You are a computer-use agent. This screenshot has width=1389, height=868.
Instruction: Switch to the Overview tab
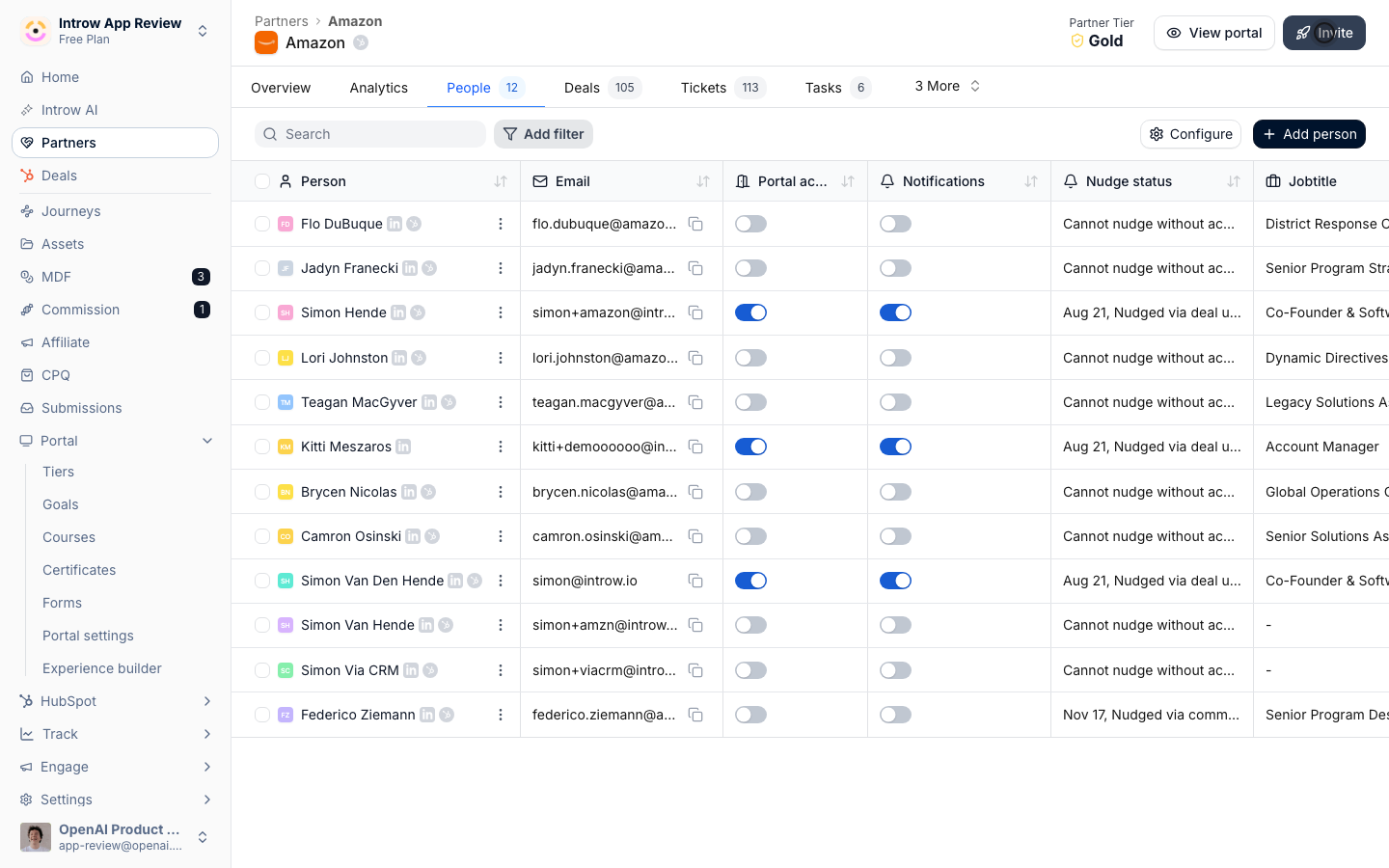(x=281, y=88)
